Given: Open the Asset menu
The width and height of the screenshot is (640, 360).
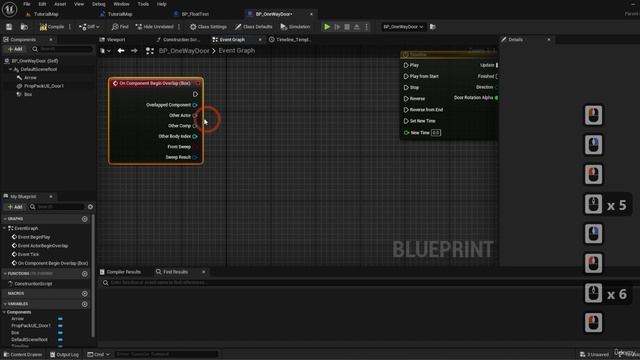Looking at the screenshot, I should (x=60, y=4).
